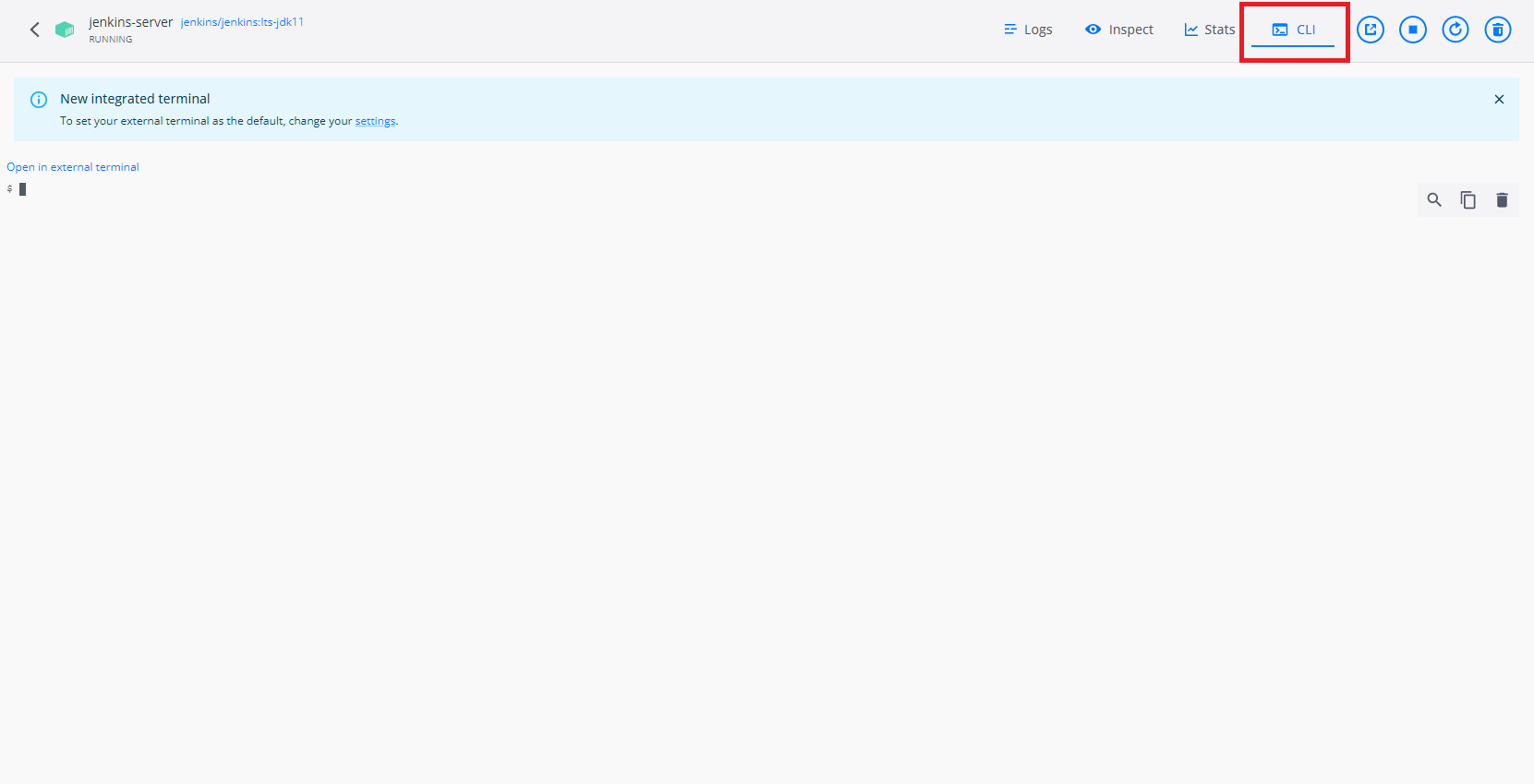Switch to the Logs tab
This screenshot has height=784, width=1534.
coord(1028,30)
